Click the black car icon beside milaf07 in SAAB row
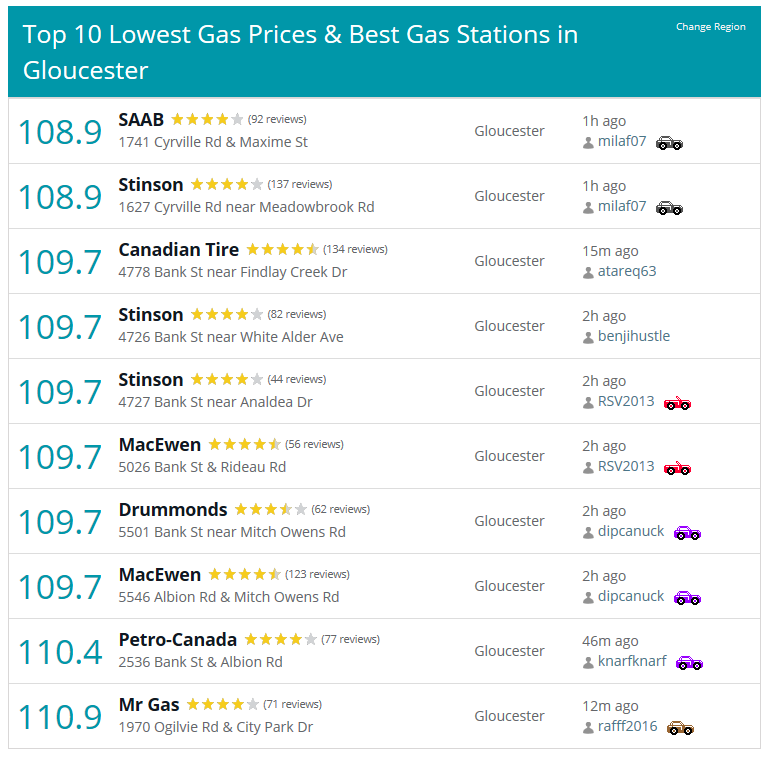The height and width of the screenshot is (761, 774). tap(669, 143)
